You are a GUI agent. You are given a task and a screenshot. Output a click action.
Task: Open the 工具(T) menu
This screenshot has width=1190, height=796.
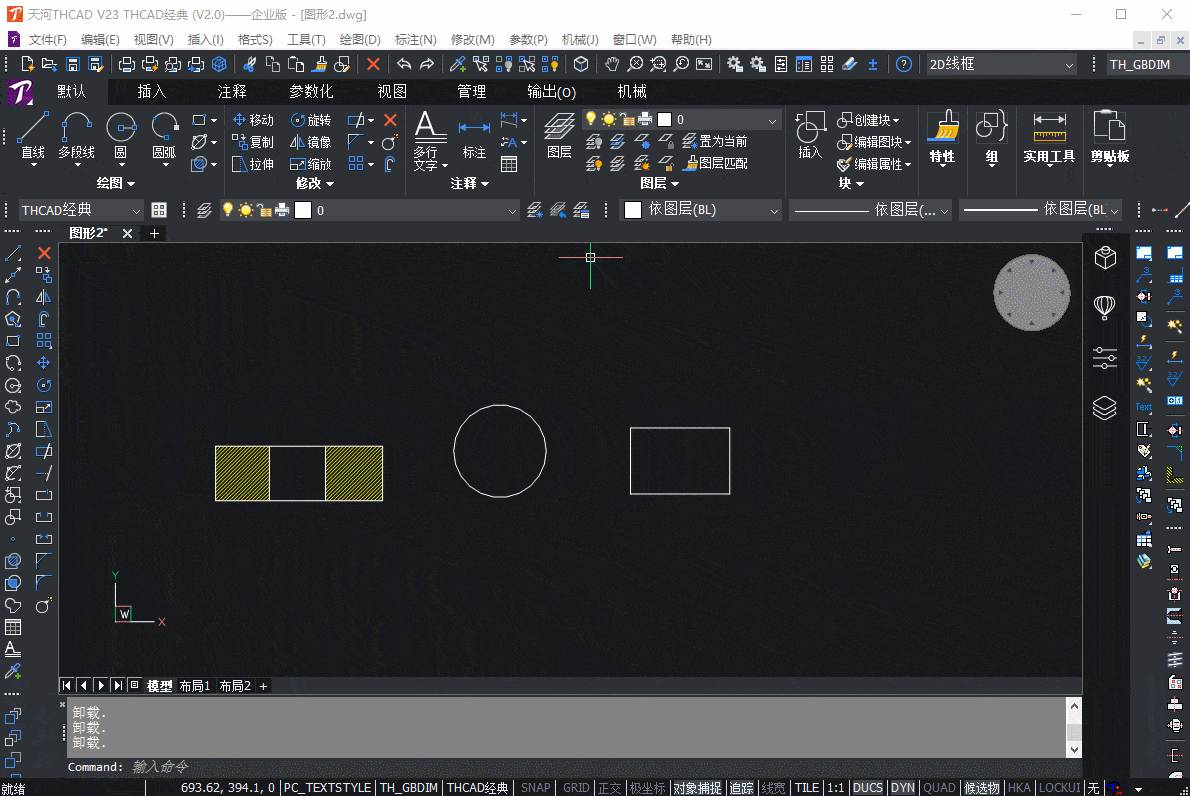point(306,40)
